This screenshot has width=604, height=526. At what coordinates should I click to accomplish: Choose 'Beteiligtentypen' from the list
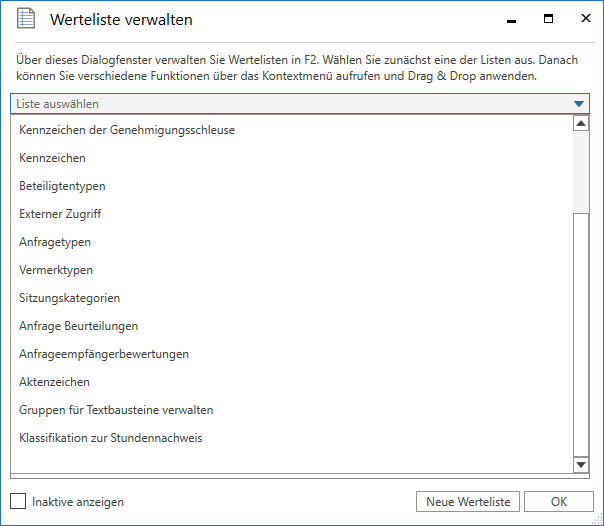[x=62, y=186]
